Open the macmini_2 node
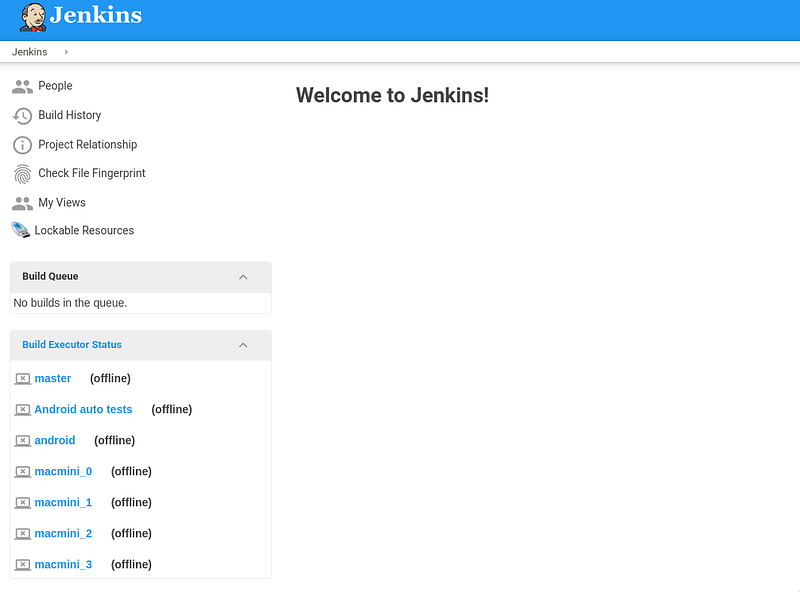 point(63,534)
